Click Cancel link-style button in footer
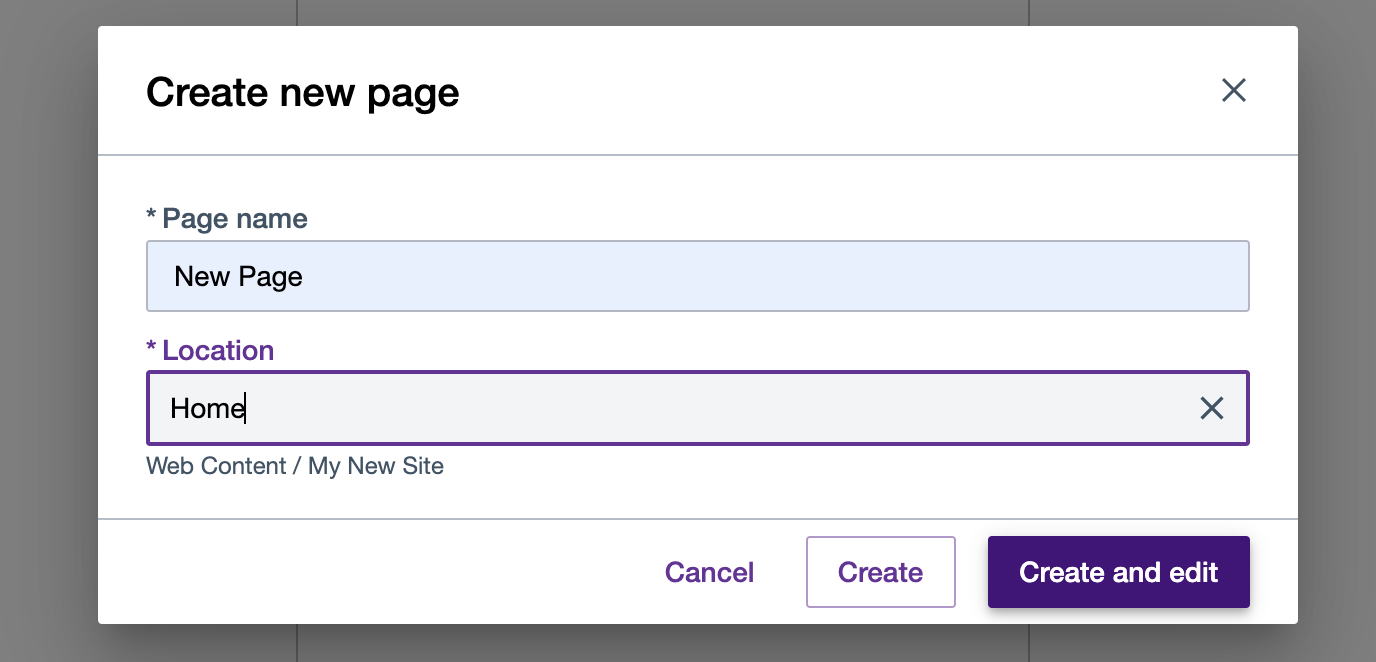The height and width of the screenshot is (662, 1376). [x=709, y=572]
